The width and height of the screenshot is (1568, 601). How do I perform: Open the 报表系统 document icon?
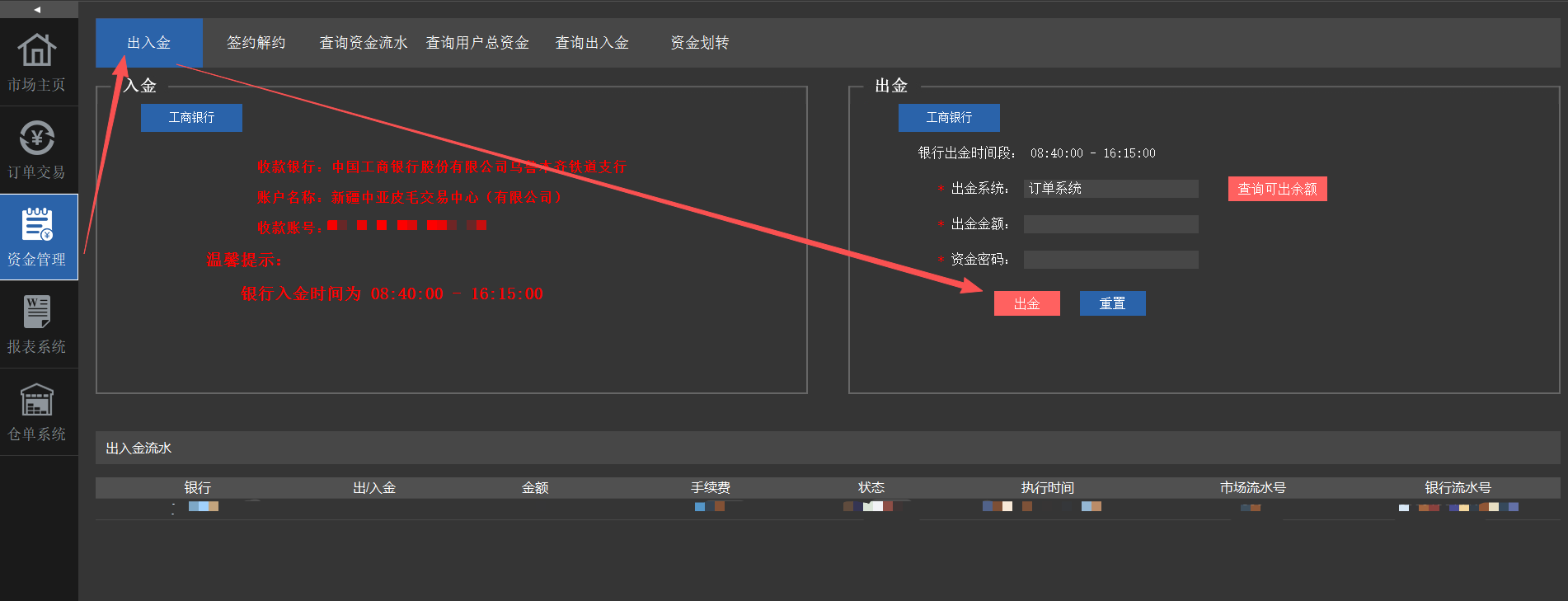(37, 312)
